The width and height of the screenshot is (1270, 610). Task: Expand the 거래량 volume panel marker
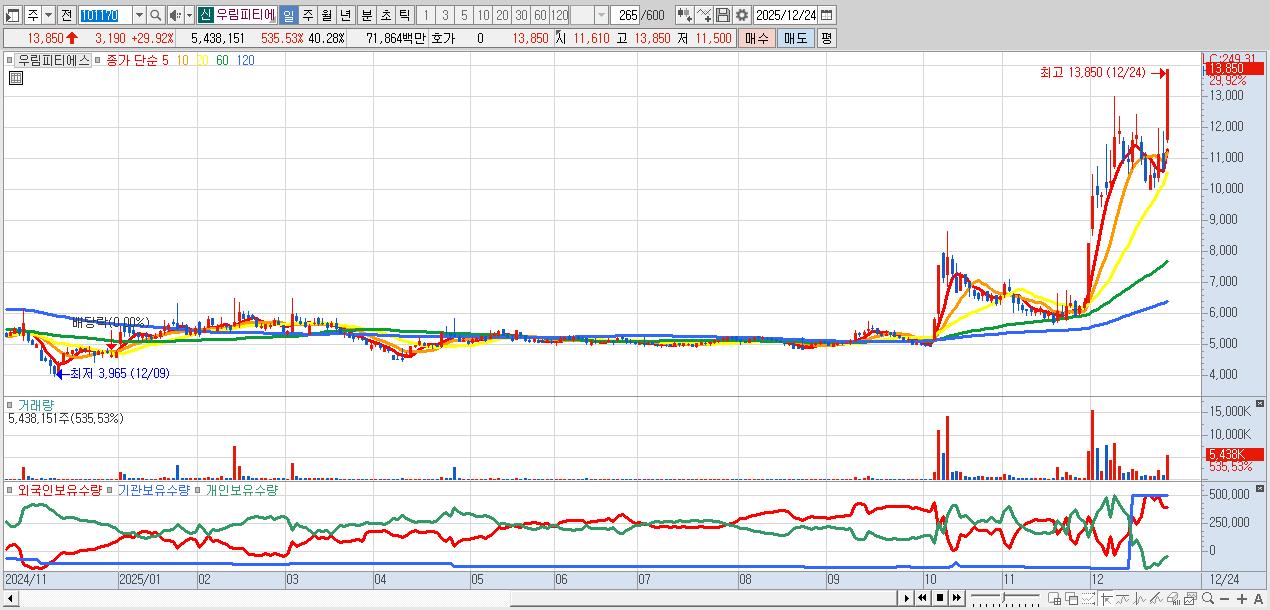tap(12, 405)
